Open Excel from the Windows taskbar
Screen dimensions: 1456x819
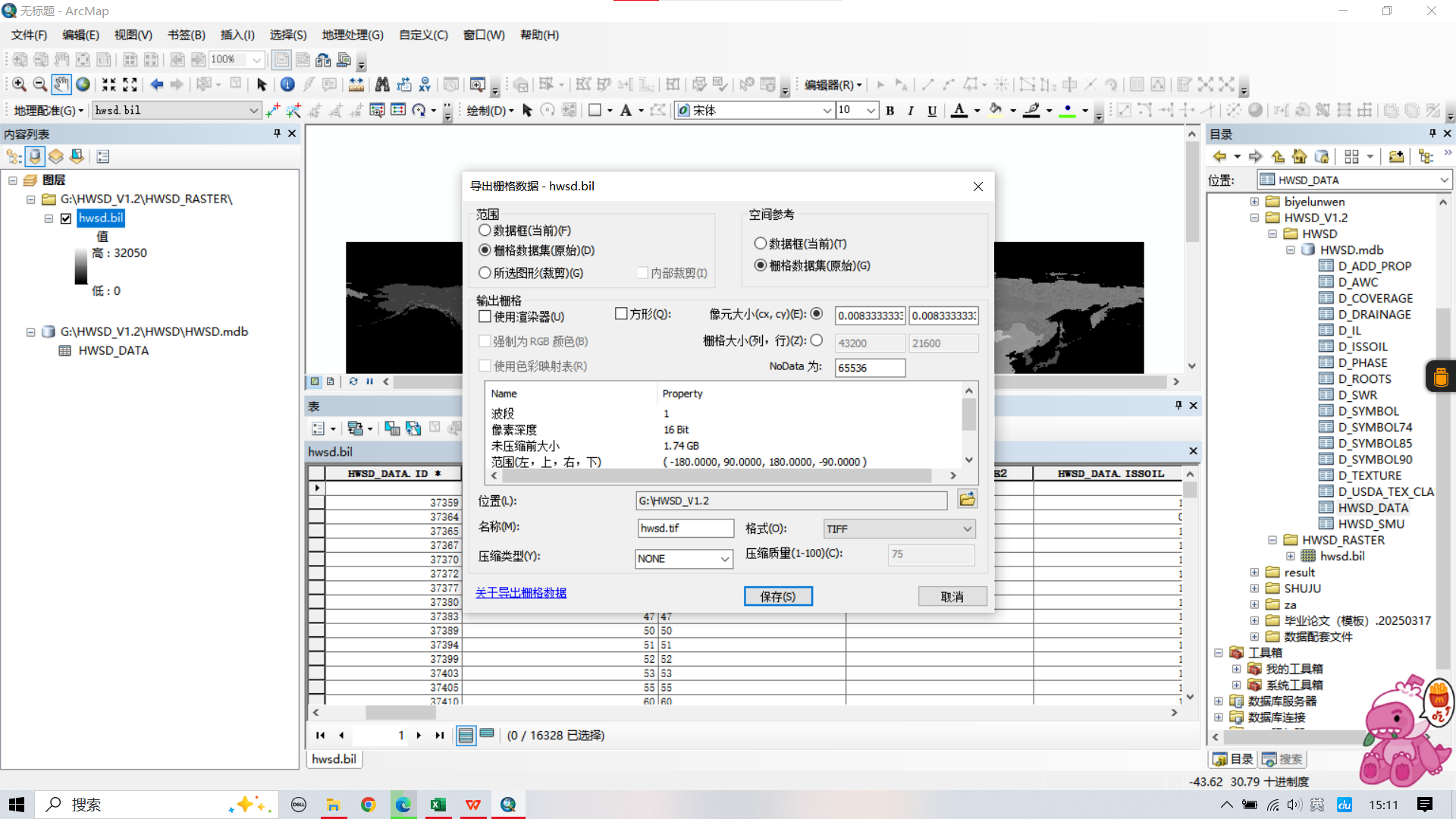click(x=438, y=805)
